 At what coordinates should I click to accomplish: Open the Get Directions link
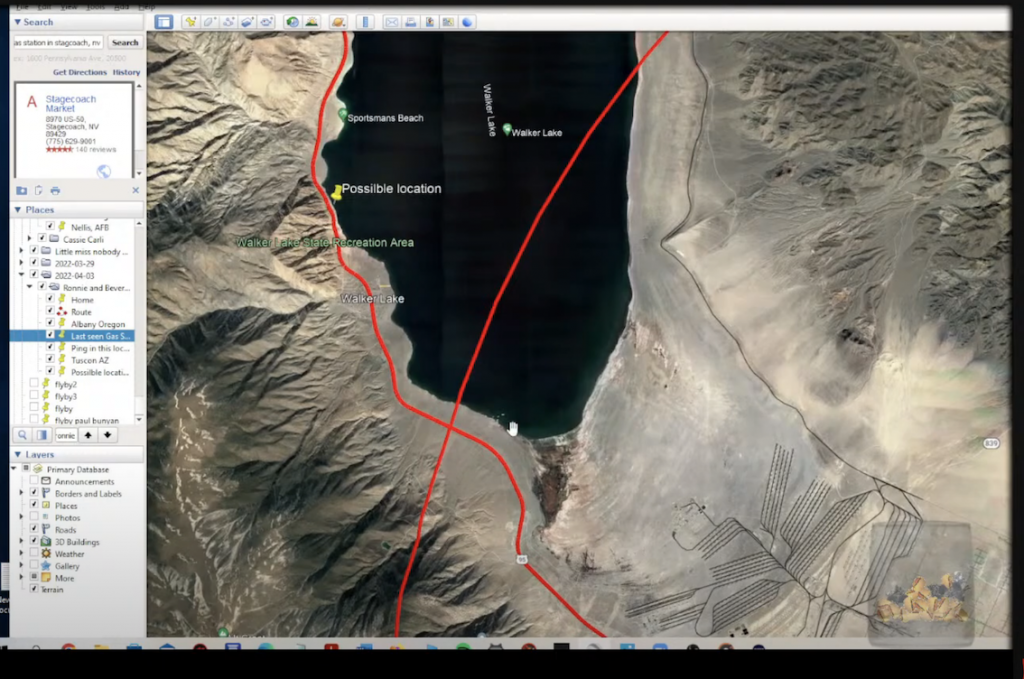[x=80, y=72]
